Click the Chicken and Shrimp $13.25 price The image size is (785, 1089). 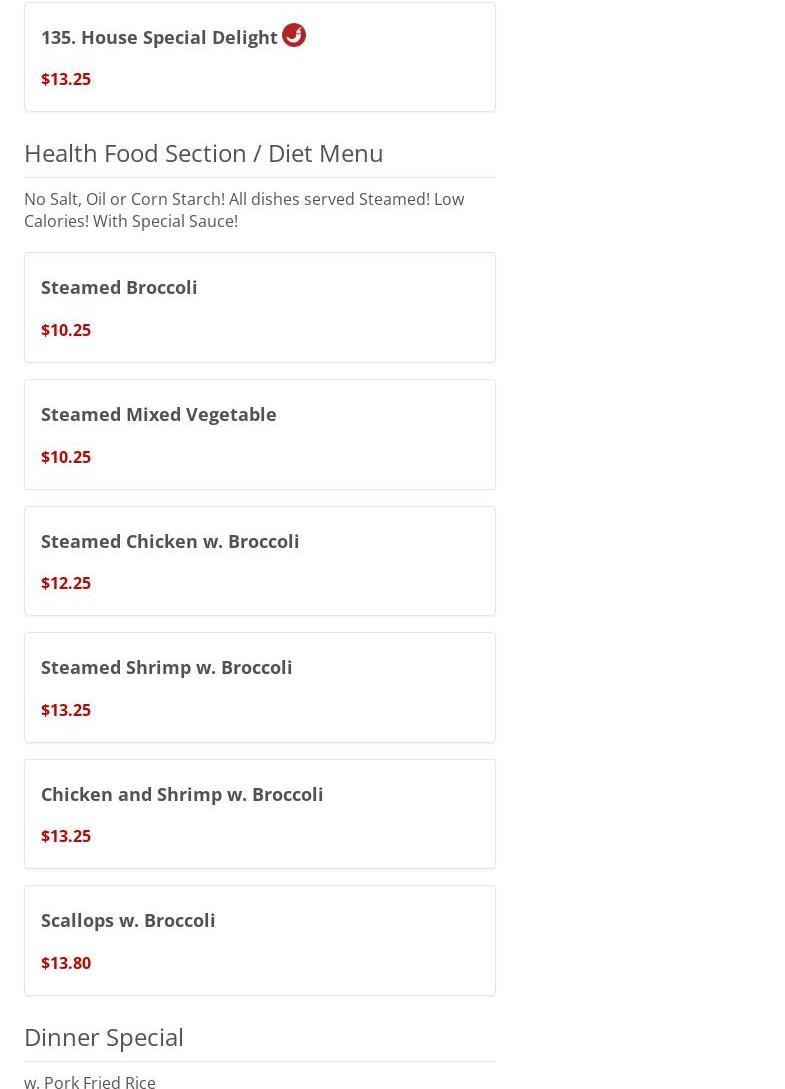(66, 836)
